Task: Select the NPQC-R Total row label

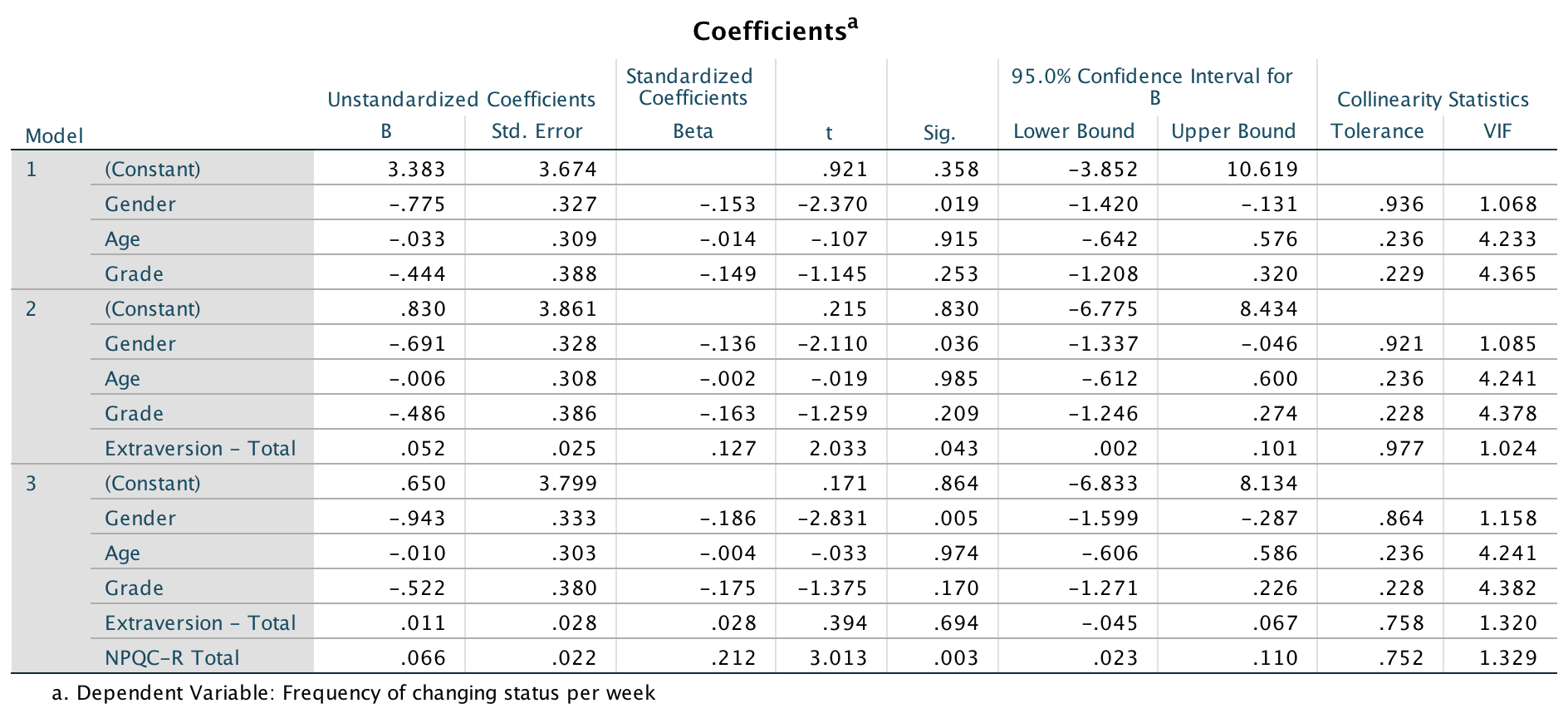Action: point(172,658)
